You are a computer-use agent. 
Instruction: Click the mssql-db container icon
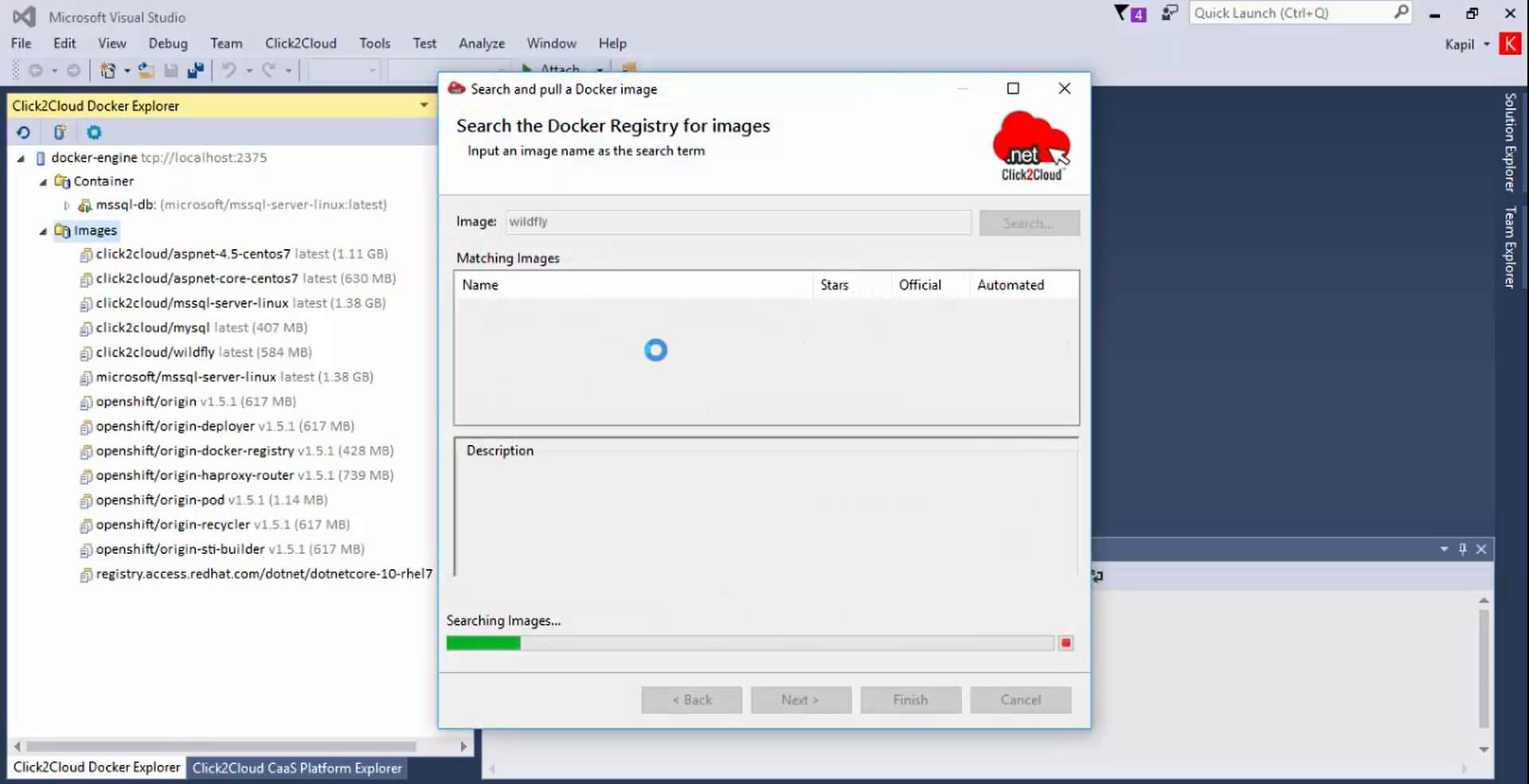84,205
